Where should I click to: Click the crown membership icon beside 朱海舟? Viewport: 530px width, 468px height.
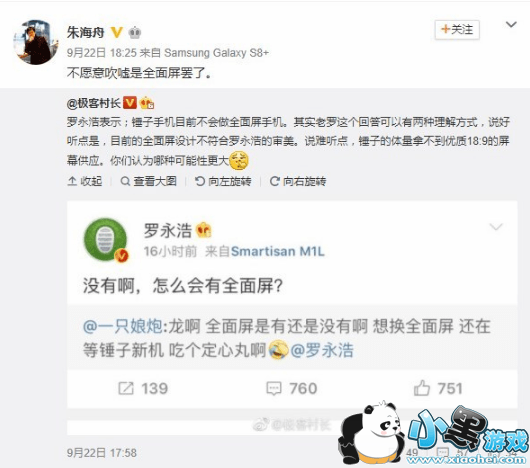pos(135,32)
